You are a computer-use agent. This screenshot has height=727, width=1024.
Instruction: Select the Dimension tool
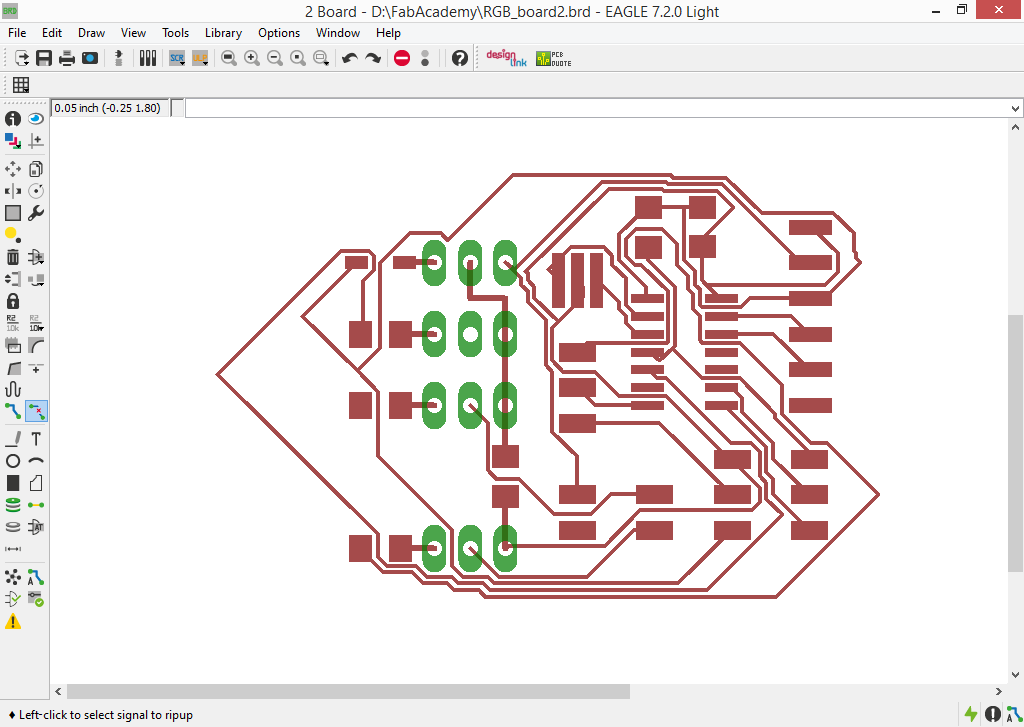click(x=12, y=549)
